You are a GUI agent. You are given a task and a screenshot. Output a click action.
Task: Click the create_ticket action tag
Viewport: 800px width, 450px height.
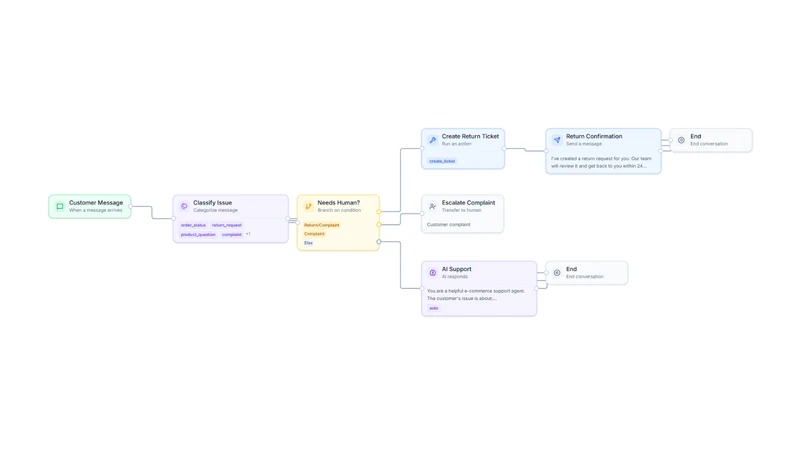pos(442,161)
